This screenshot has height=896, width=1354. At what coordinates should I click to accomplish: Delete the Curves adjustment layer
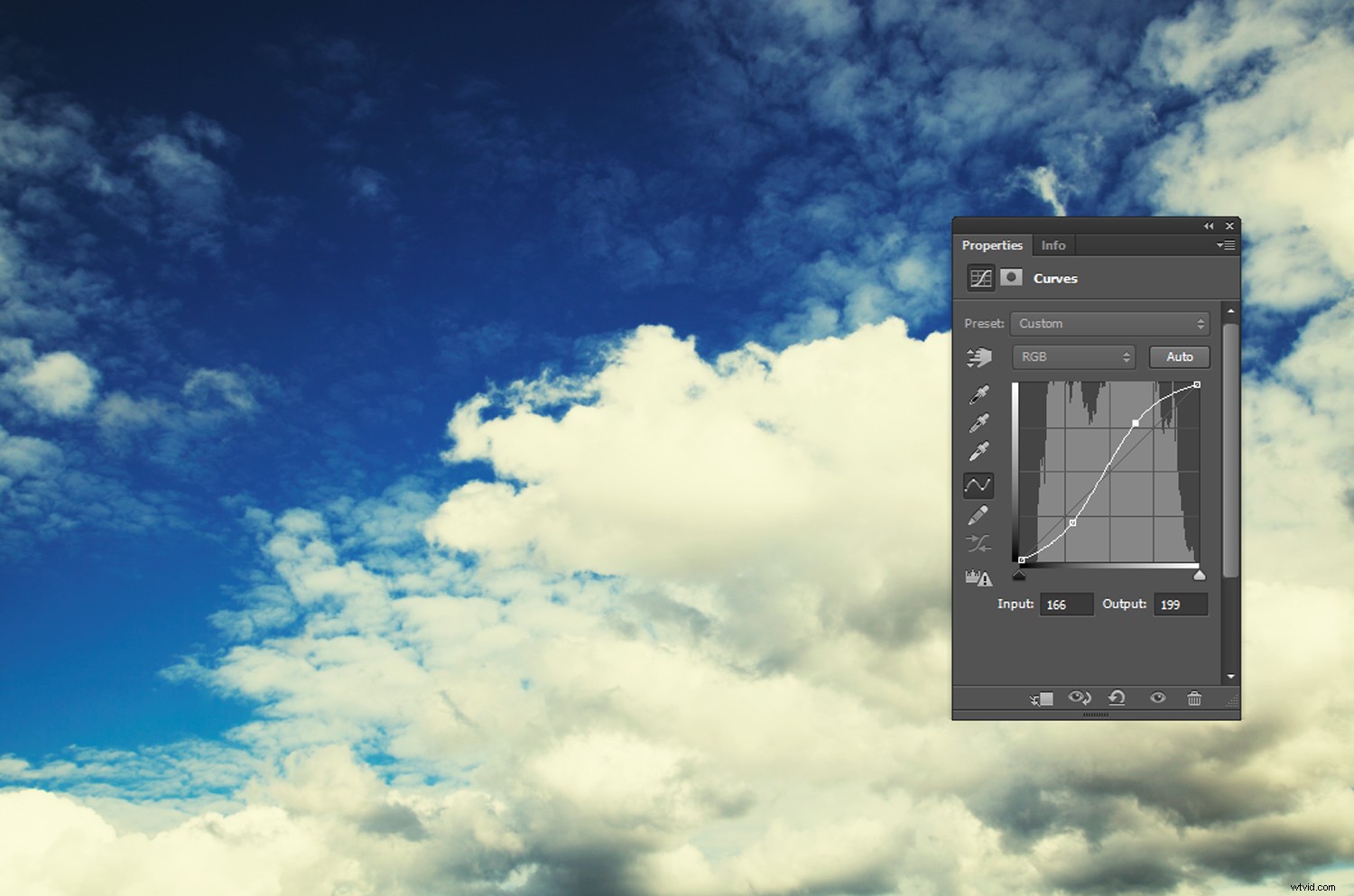(x=1194, y=697)
